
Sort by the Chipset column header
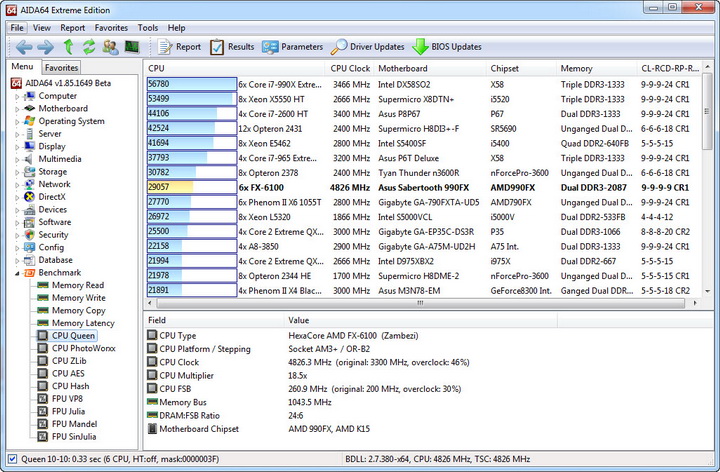[x=521, y=68]
